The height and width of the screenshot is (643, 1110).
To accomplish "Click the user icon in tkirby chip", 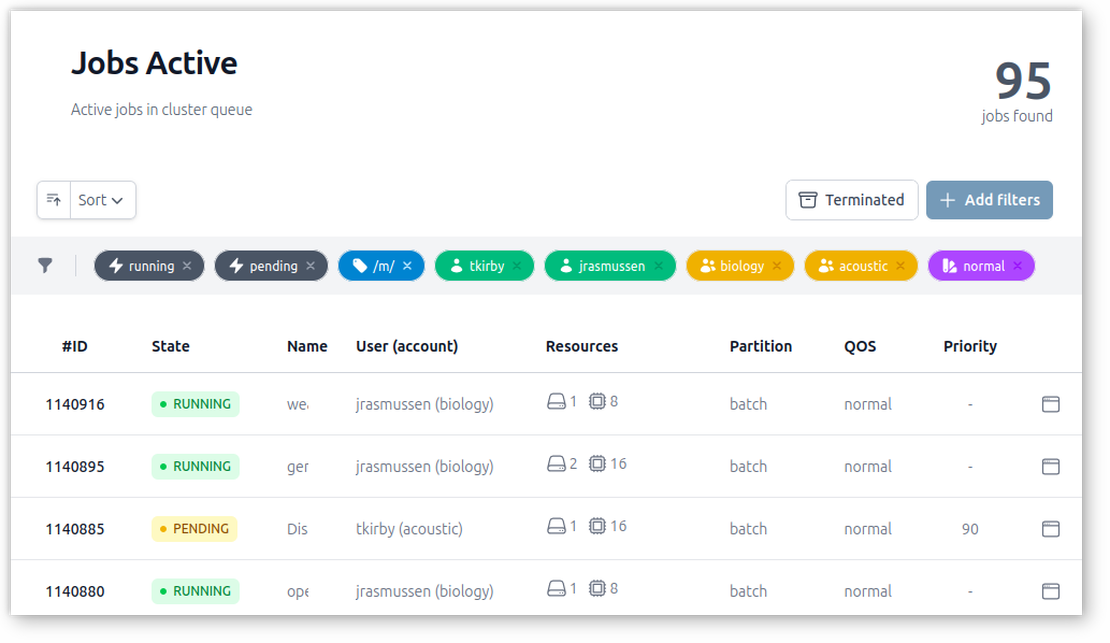I will [457, 266].
